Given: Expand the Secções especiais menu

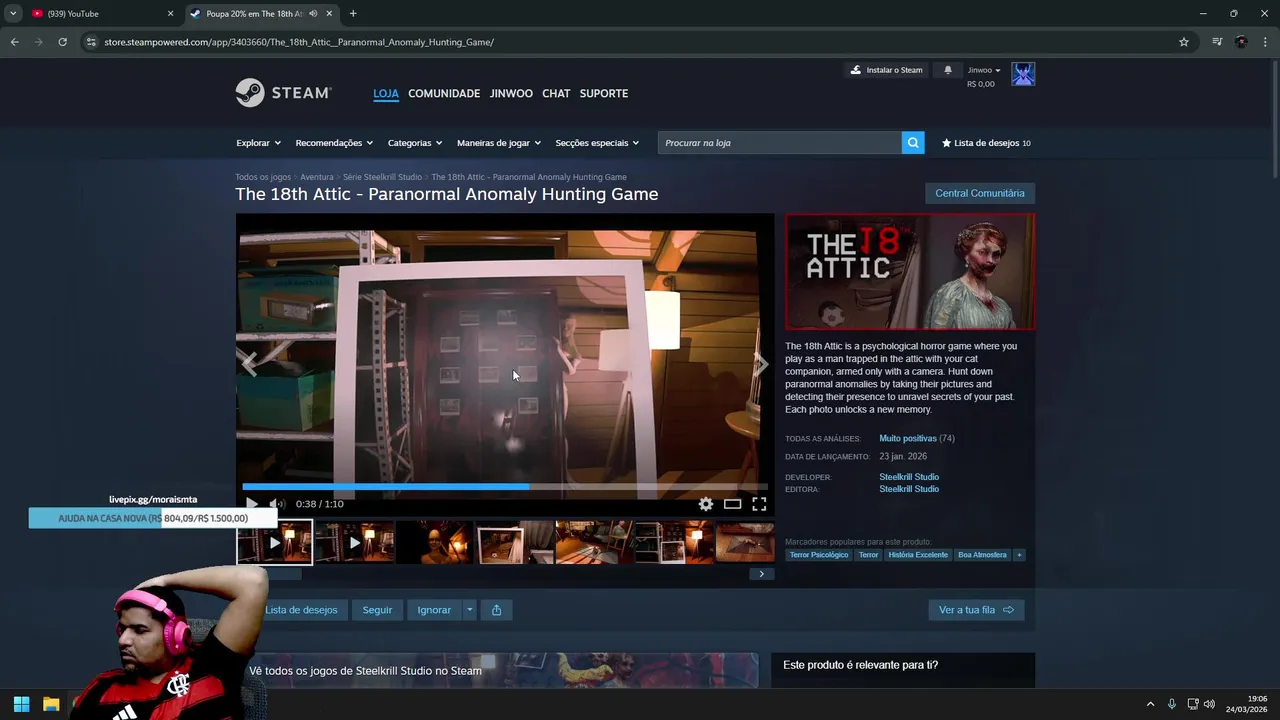Looking at the screenshot, I should (597, 143).
